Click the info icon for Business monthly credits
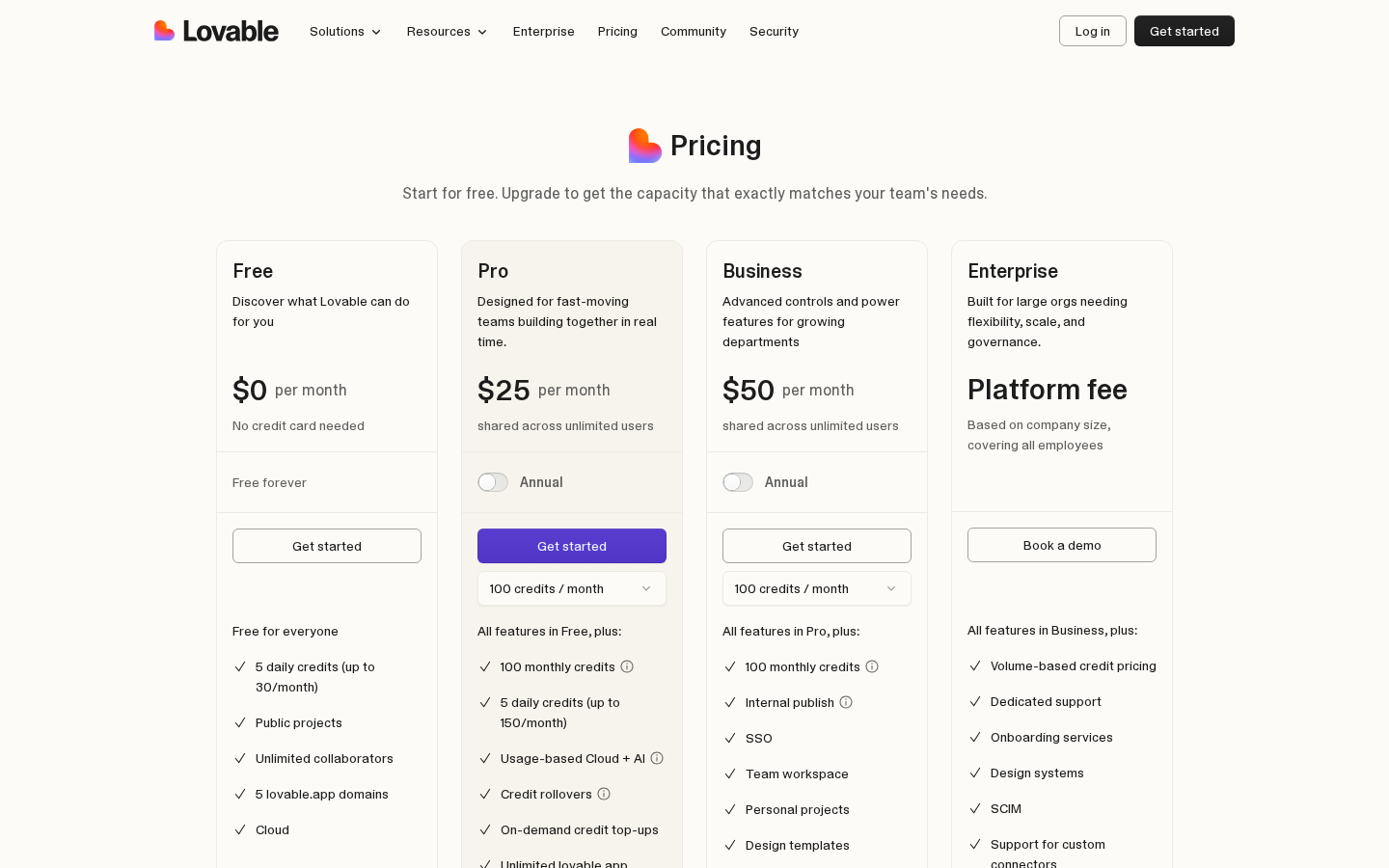 tap(872, 666)
